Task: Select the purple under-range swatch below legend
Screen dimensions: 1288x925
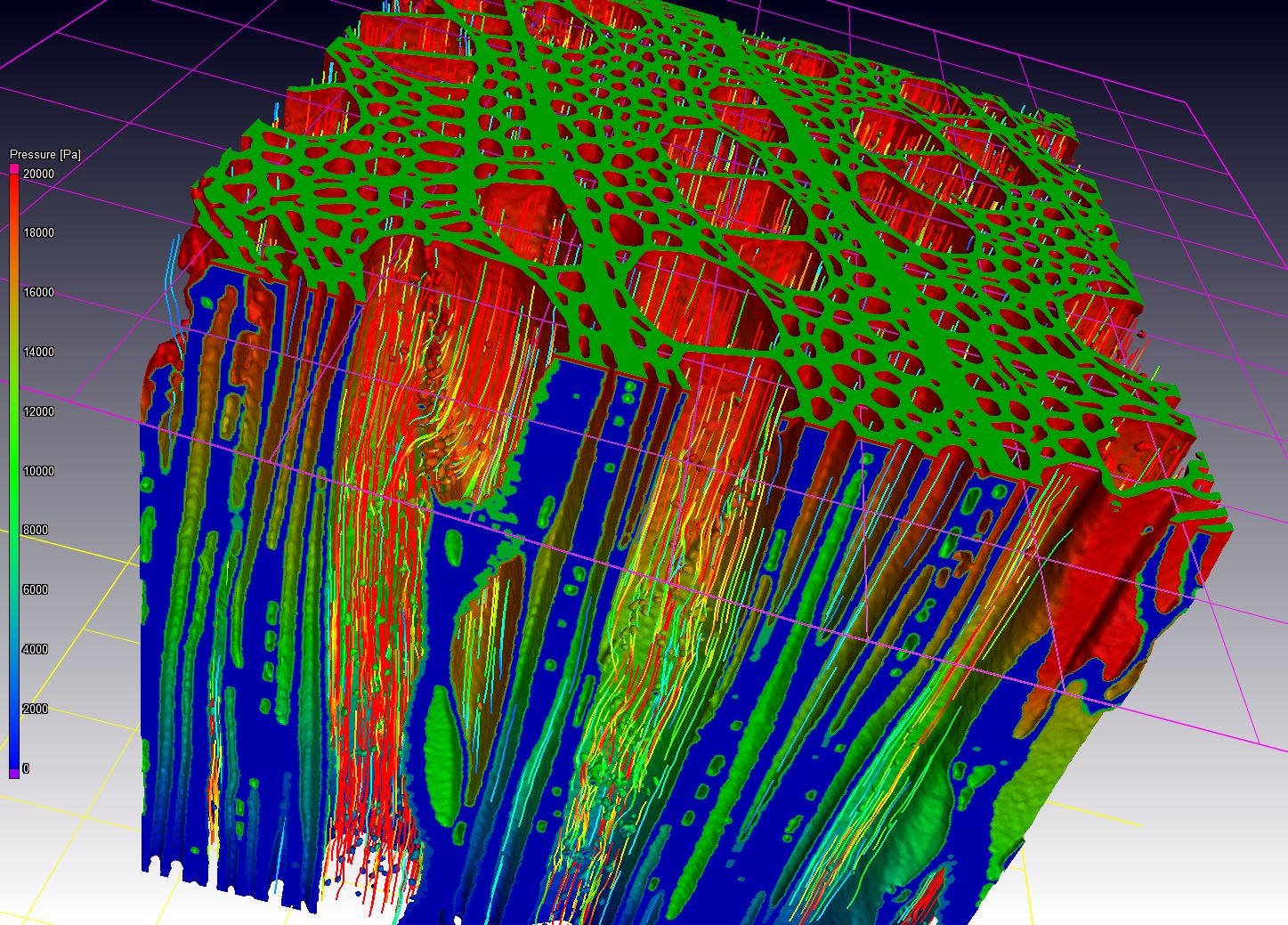Action: point(14,774)
